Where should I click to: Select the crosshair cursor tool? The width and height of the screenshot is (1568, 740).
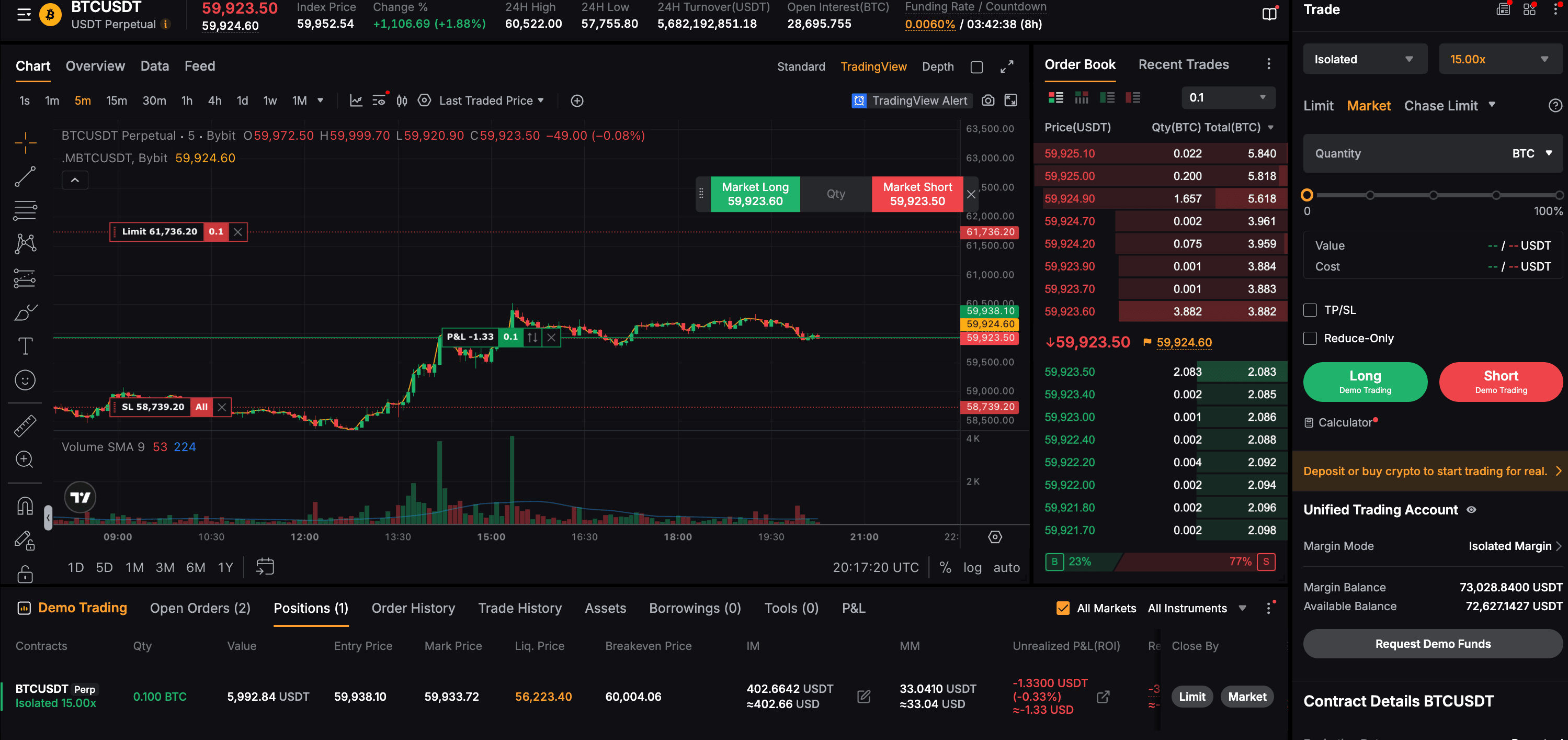[25, 142]
